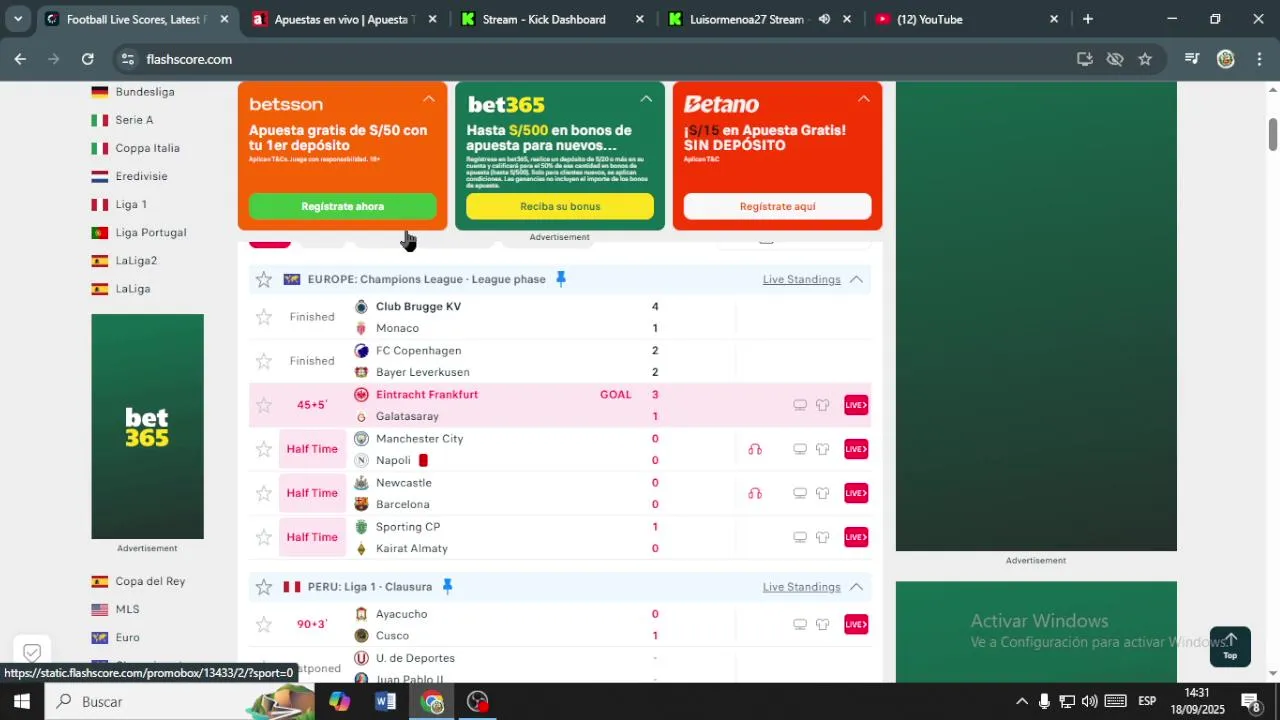Open audio commentary for Manchester City match

[755, 449]
